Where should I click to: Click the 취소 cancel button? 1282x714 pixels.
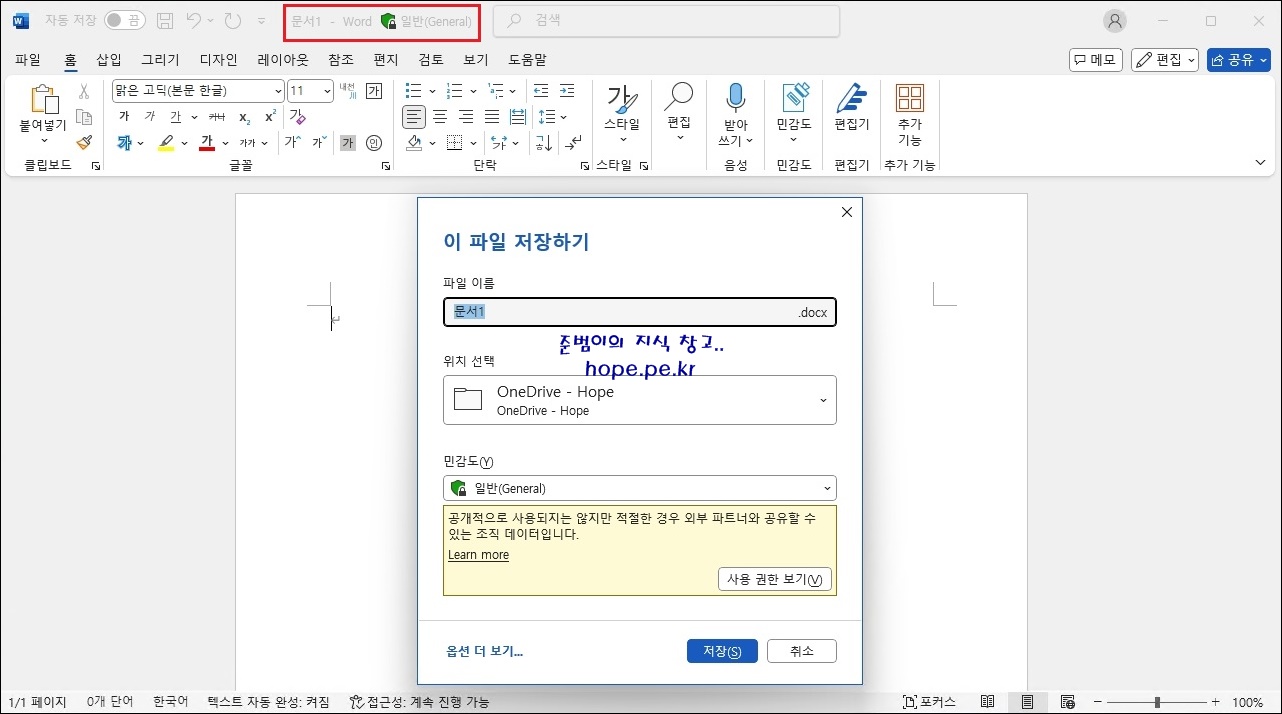[802, 651]
